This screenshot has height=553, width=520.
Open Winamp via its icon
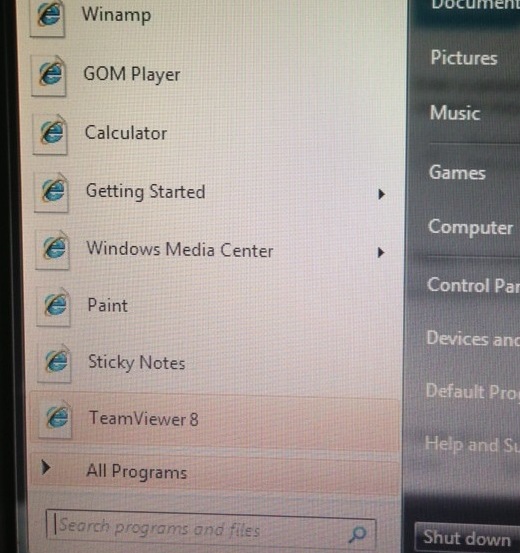click(x=48, y=17)
